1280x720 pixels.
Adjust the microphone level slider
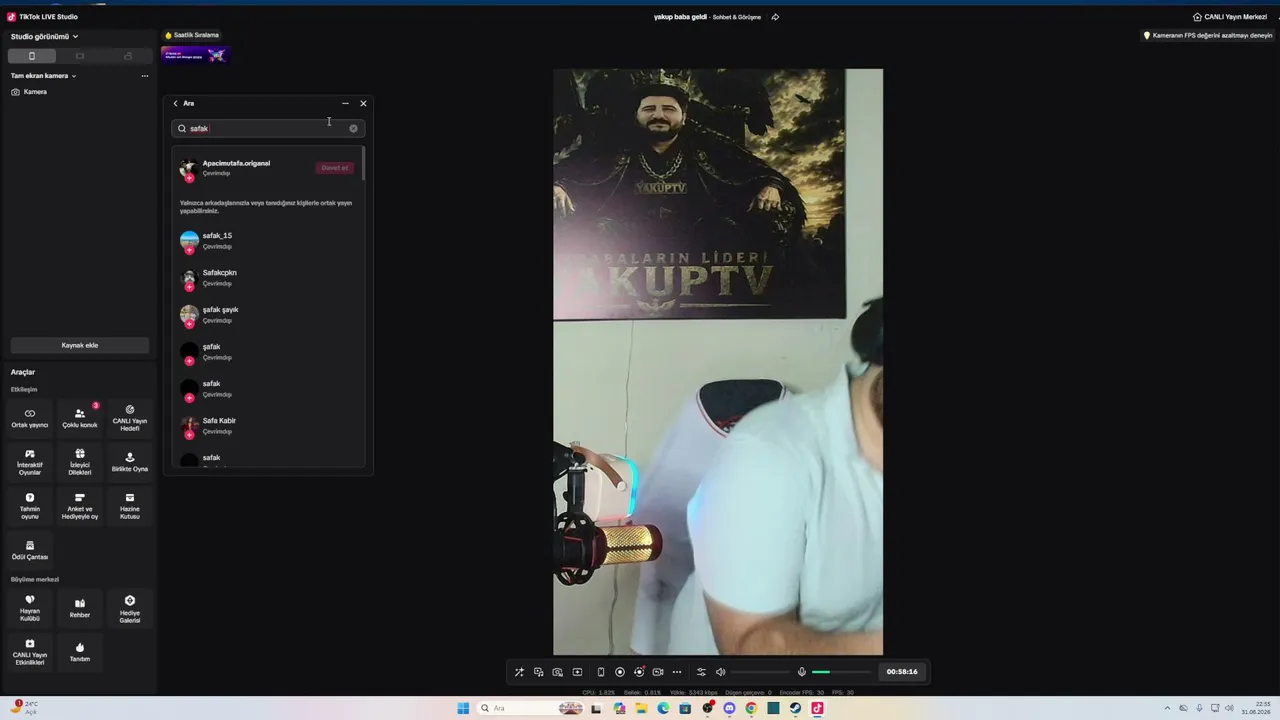pyautogui.click(x=841, y=672)
